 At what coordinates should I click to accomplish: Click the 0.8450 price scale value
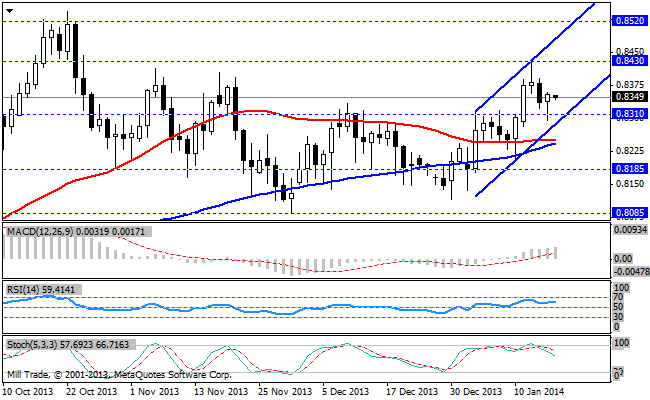(x=630, y=52)
